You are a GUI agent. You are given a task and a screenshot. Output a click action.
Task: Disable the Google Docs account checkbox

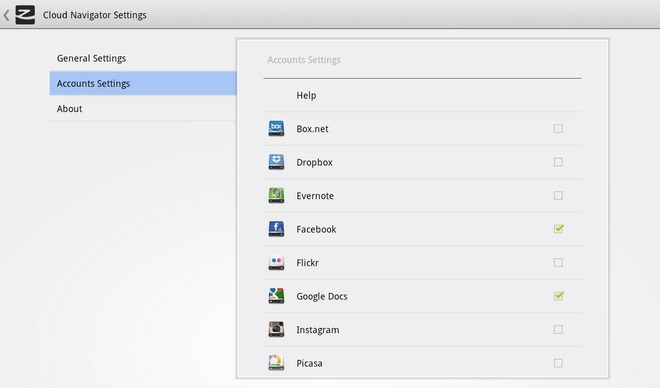tap(558, 296)
